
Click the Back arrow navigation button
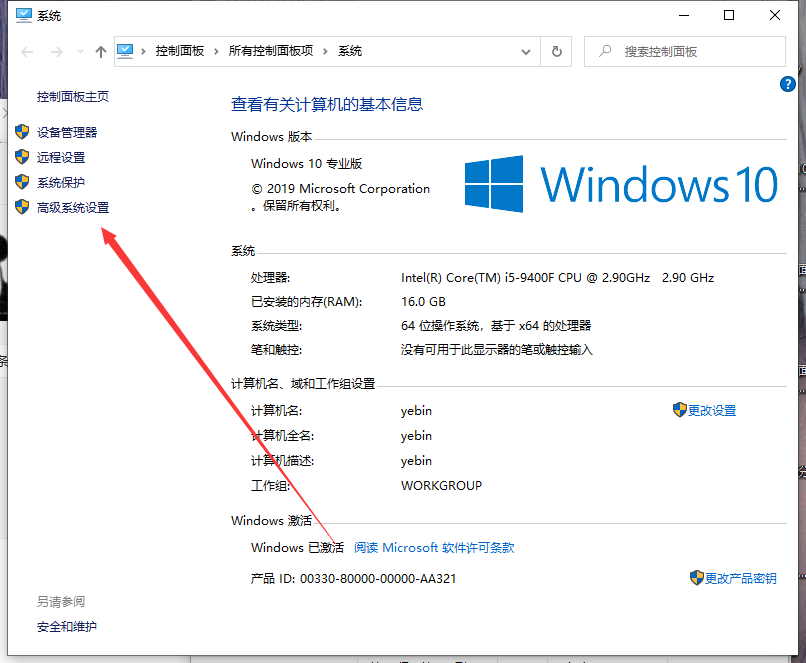pyautogui.click(x=27, y=52)
